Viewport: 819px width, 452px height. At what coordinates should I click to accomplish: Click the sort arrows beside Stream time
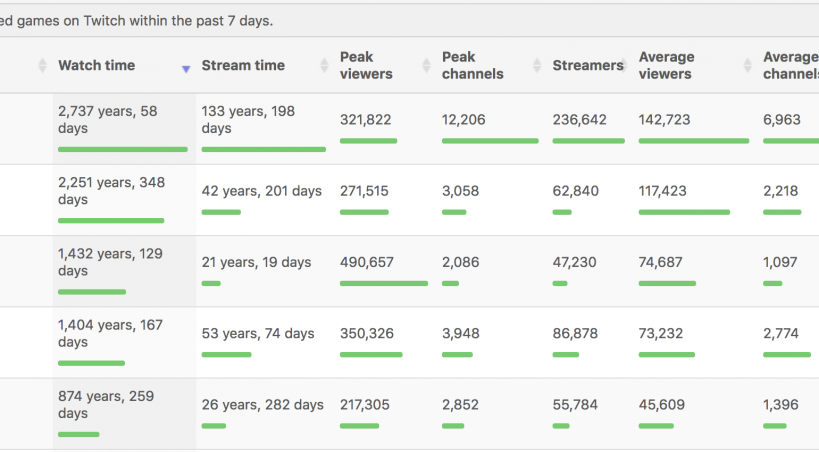pyautogui.click(x=324, y=66)
